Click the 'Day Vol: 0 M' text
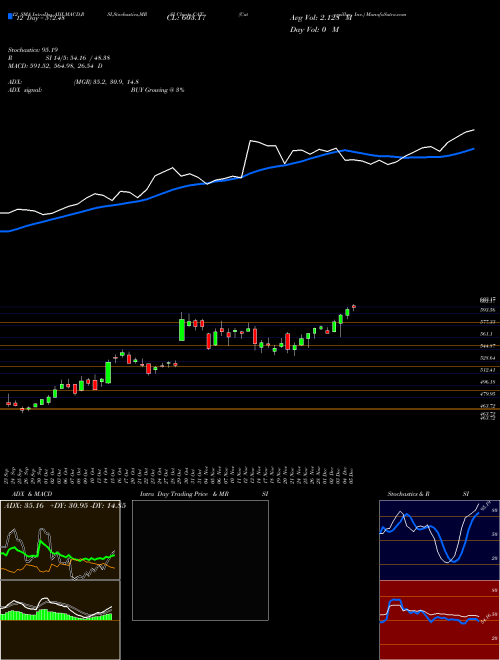Viewport: 500px width, 660px height. [314, 29]
